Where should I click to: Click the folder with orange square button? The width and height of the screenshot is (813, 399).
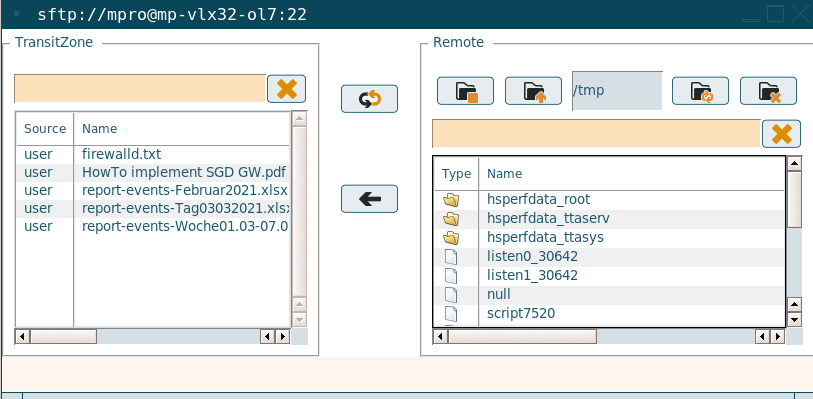click(465, 91)
